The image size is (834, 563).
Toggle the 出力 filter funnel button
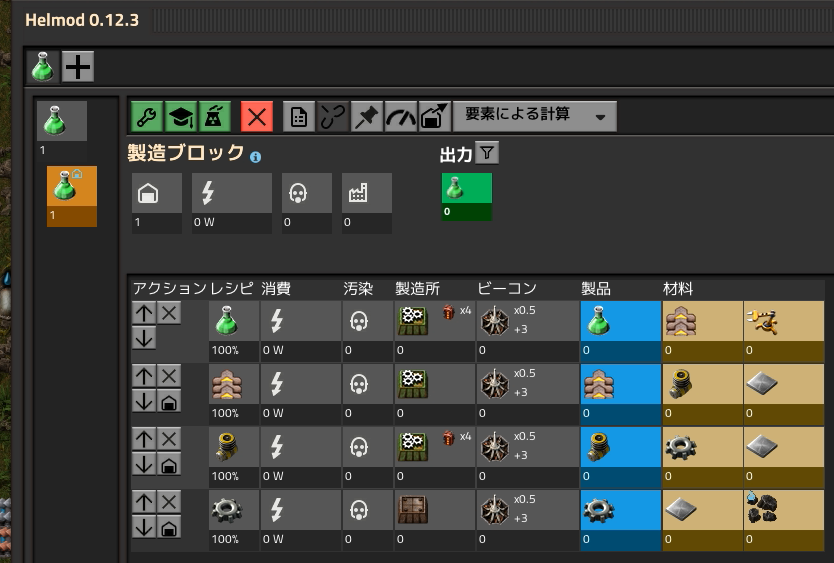pyautogui.click(x=487, y=153)
